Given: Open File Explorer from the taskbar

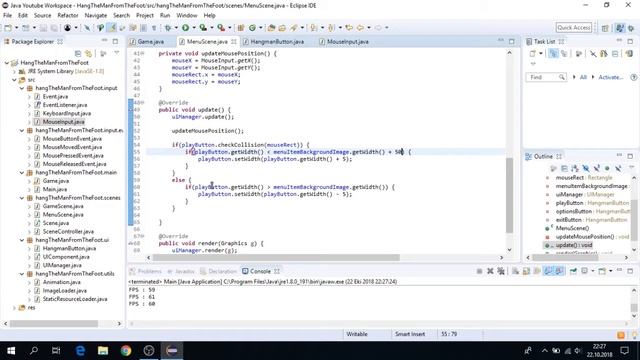Looking at the screenshot, I should [103, 351].
